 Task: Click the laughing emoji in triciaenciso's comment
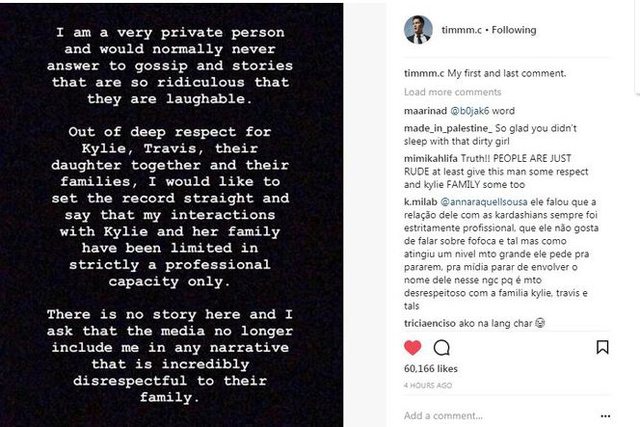coord(540,325)
